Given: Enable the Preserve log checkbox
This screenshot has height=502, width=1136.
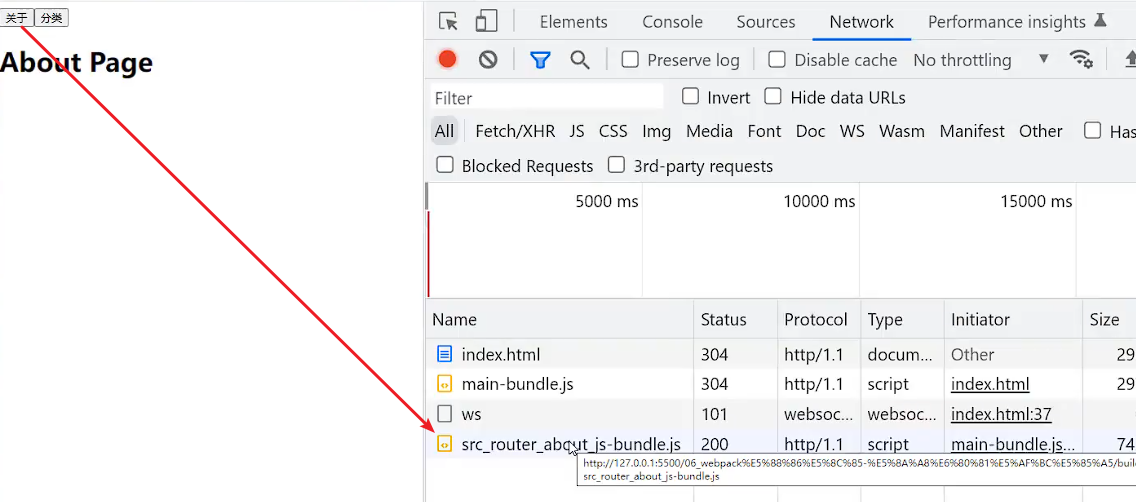Looking at the screenshot, I should point(630,60).
